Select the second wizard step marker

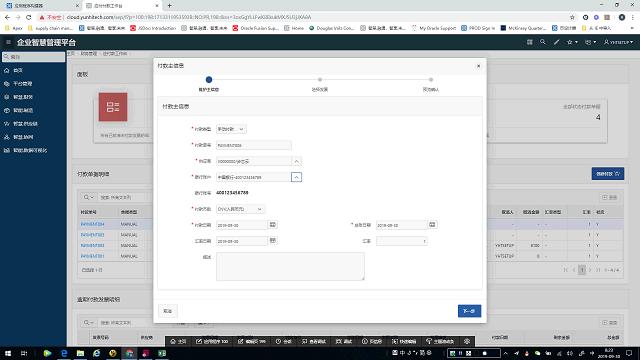tap(320, 80)
